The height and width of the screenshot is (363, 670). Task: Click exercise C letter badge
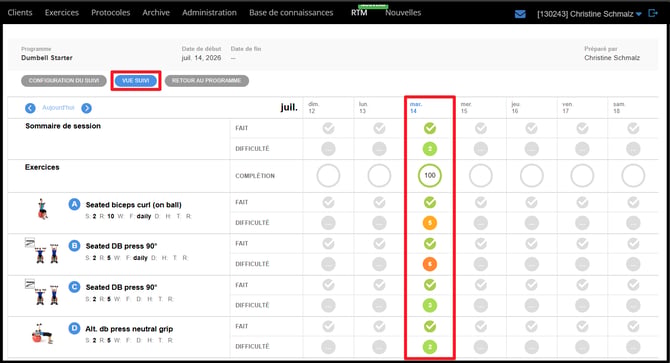pyautogui.click(x=74, y=287)
